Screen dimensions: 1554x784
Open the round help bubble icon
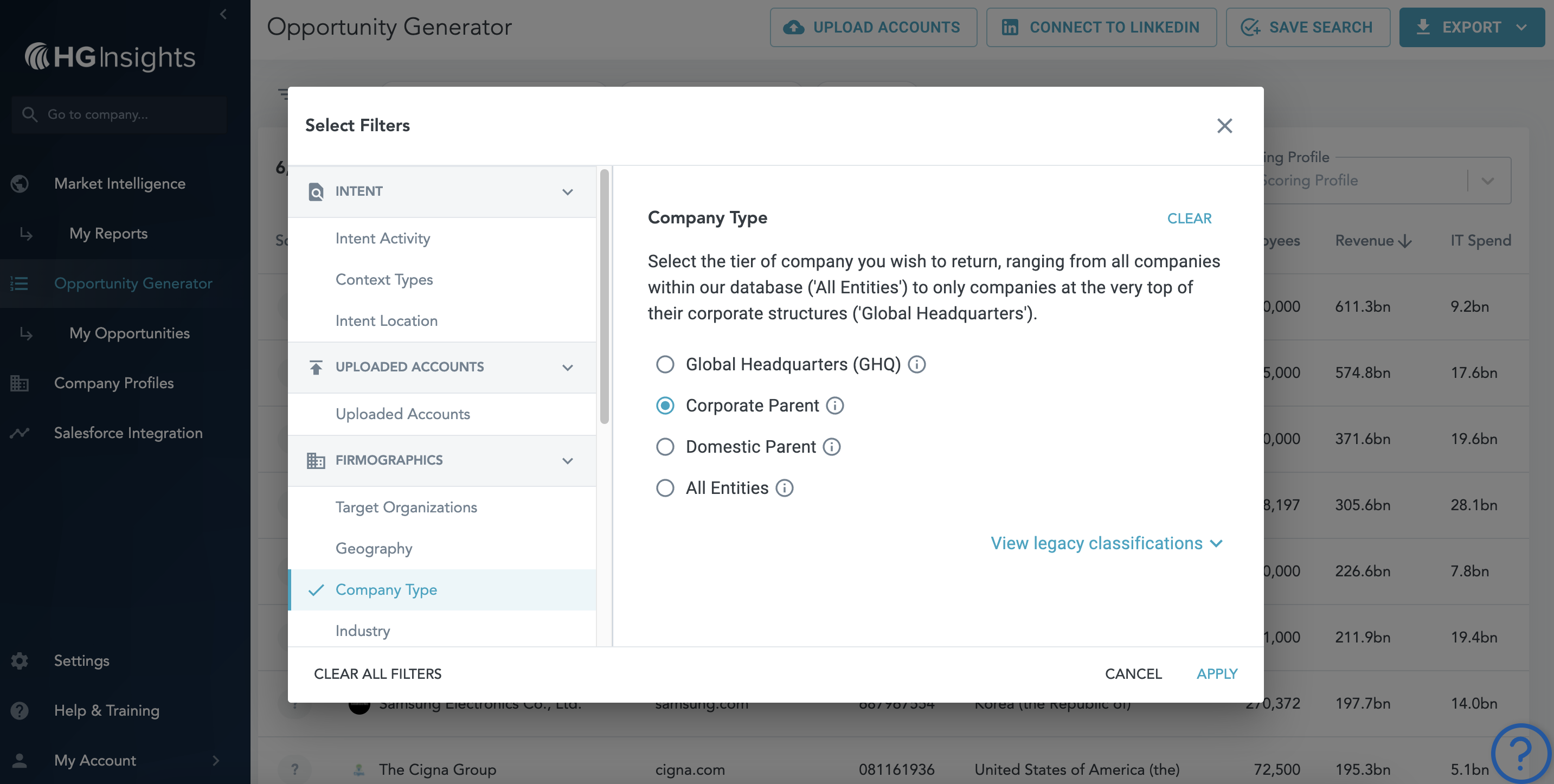[x=1520, y=753]
